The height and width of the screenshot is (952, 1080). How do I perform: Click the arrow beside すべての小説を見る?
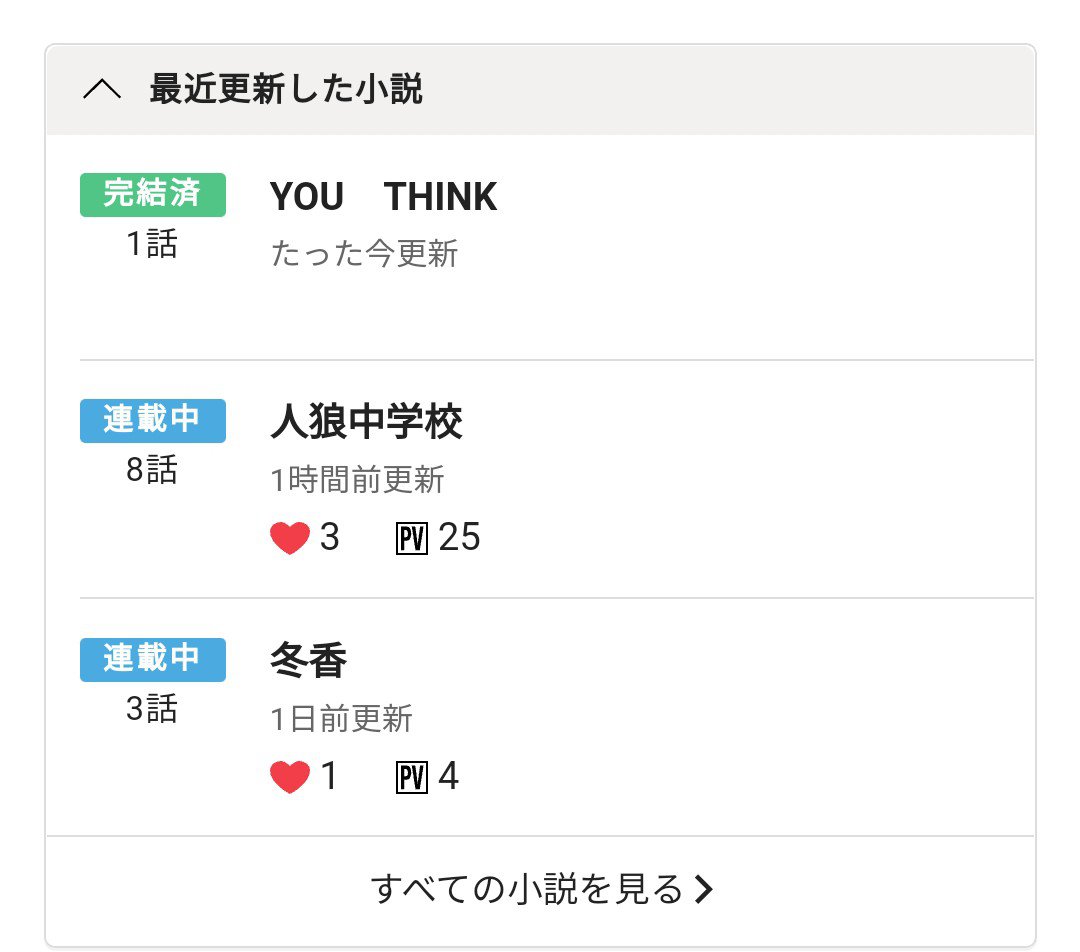pos(704,889)
